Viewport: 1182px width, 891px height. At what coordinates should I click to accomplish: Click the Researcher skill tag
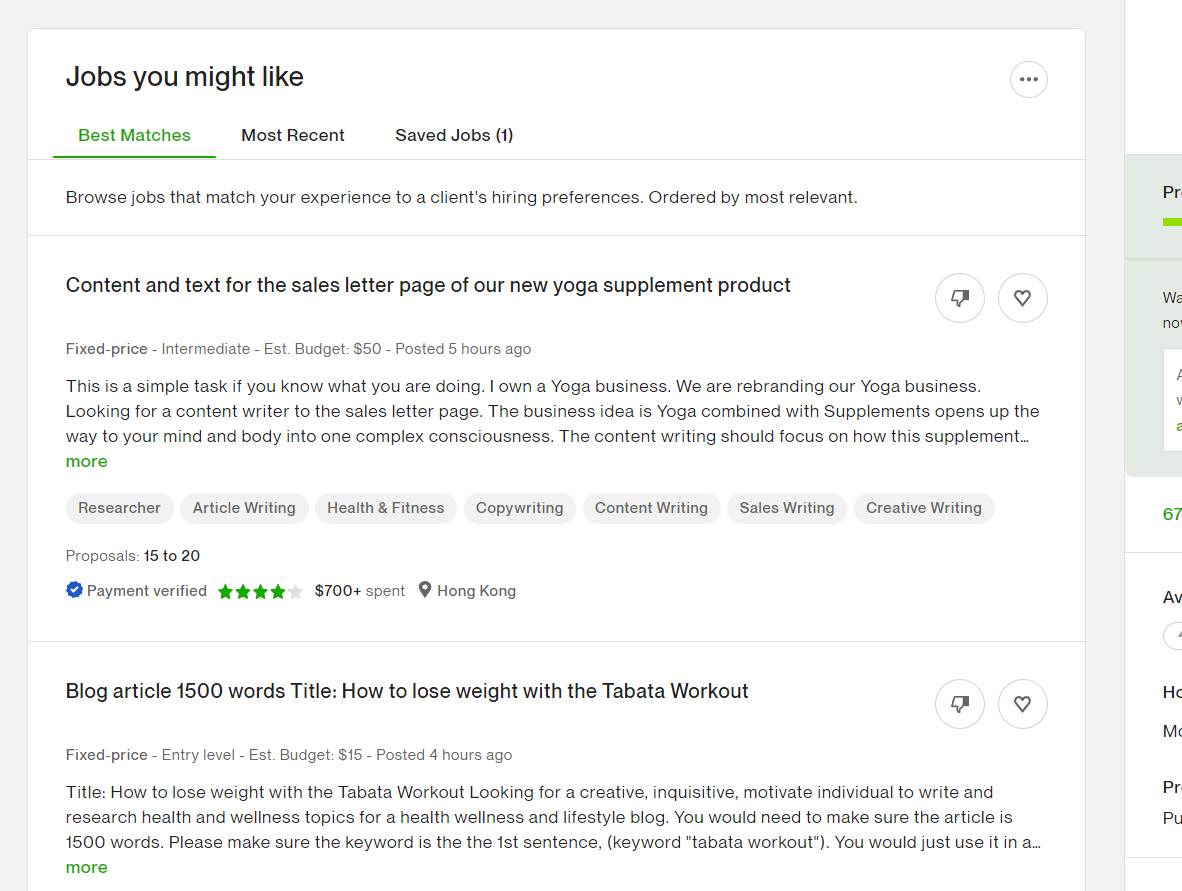(x=119, y=508)
